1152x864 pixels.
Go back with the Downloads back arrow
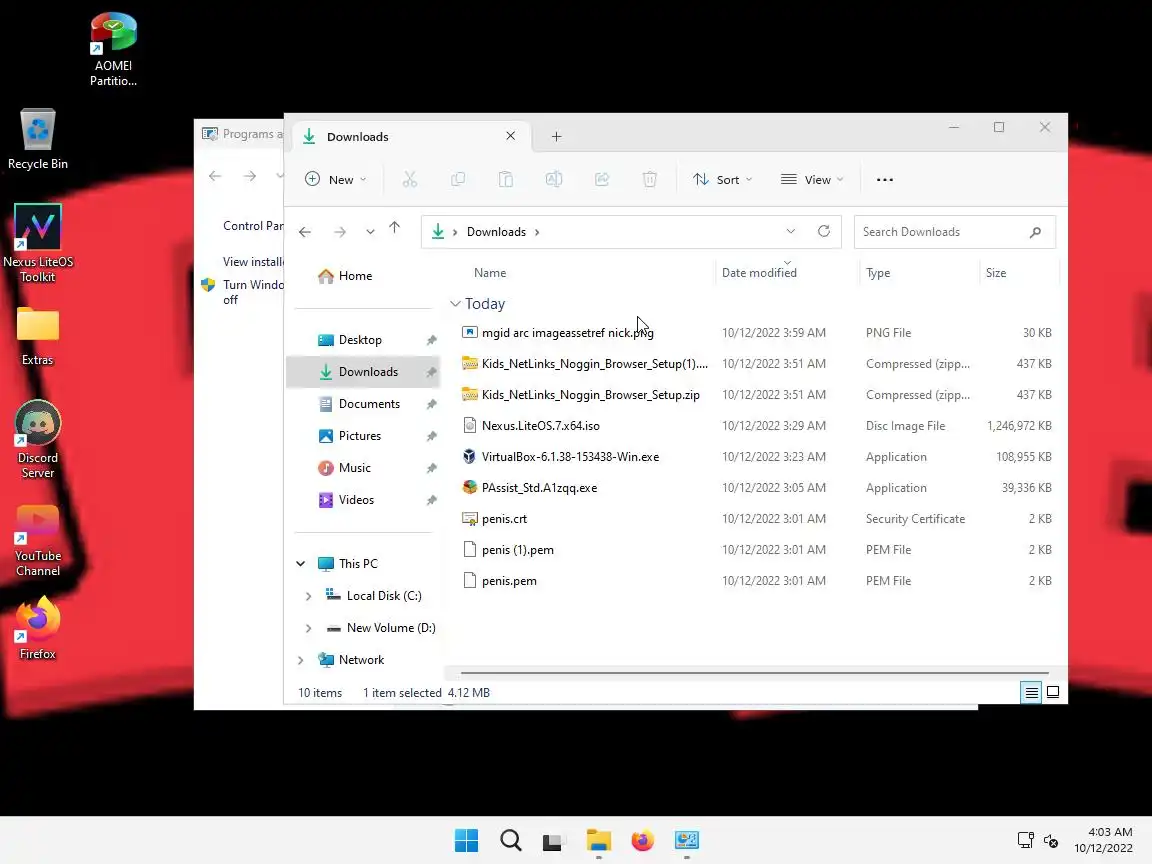[305, 232]
